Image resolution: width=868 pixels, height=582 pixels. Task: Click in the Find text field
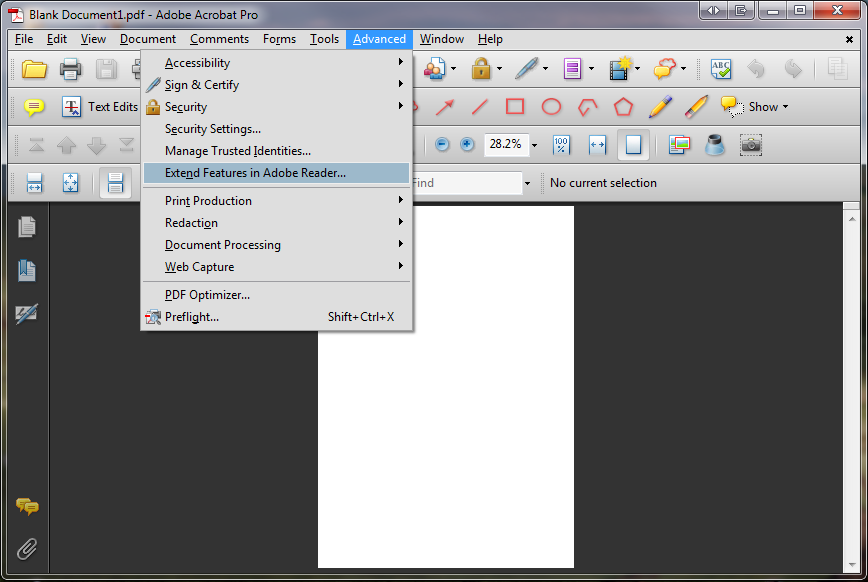[466, 183]
